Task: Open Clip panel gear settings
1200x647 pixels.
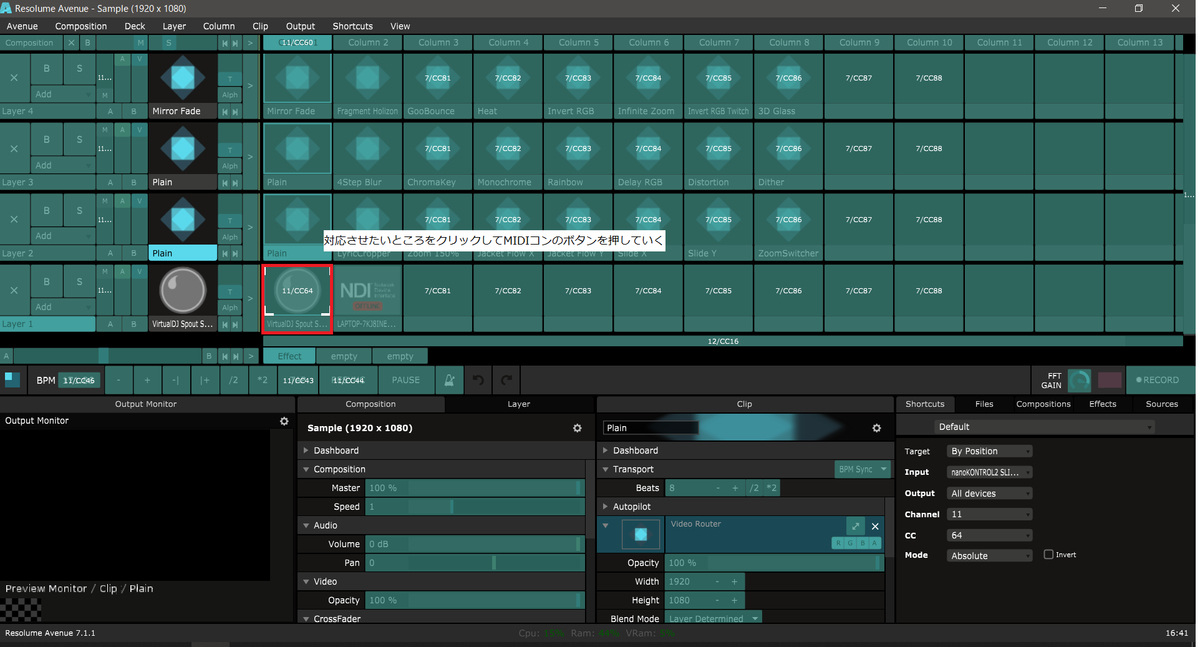Action: 877,428
